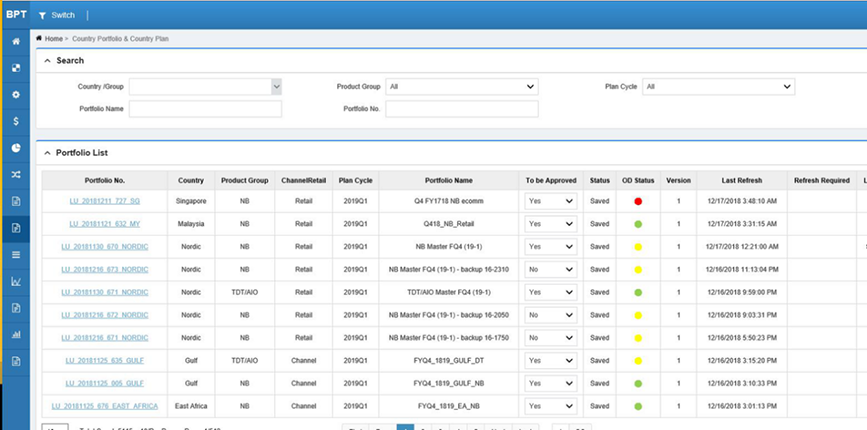Open the bar chart icon in sidebar
Screen dimensions: 867x430
[x=16, y=334]
